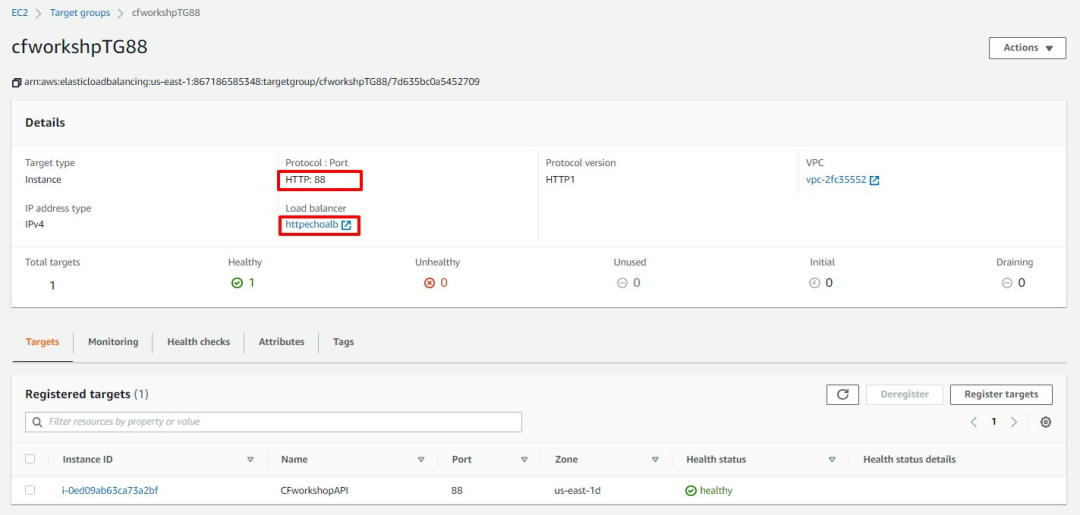This screenshot has height=515, width=1080.
Task: Click the Draining status icon
Action: point(1007,283)
